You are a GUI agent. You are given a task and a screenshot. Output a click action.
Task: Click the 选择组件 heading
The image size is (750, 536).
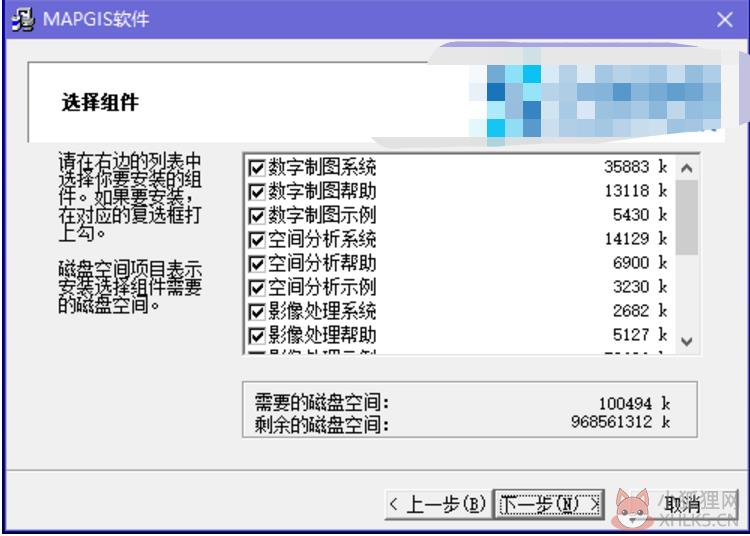point(100,102)
